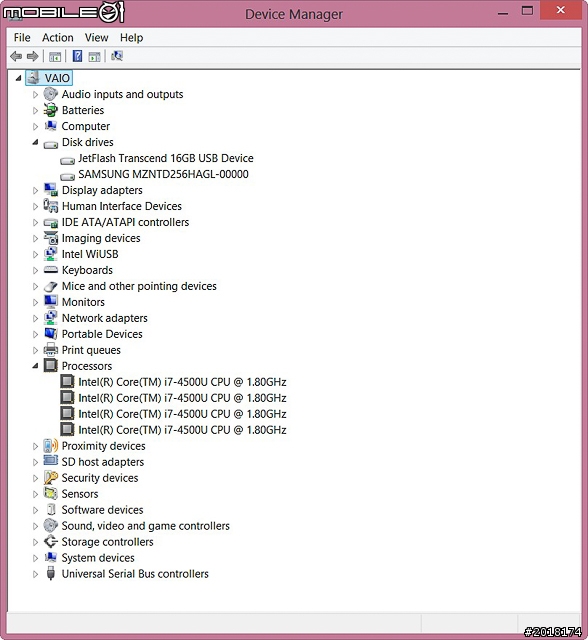Screen dimensions: 588x640
Task: Click the Forward arrow toolbar icon
Action: pos(33,56)
